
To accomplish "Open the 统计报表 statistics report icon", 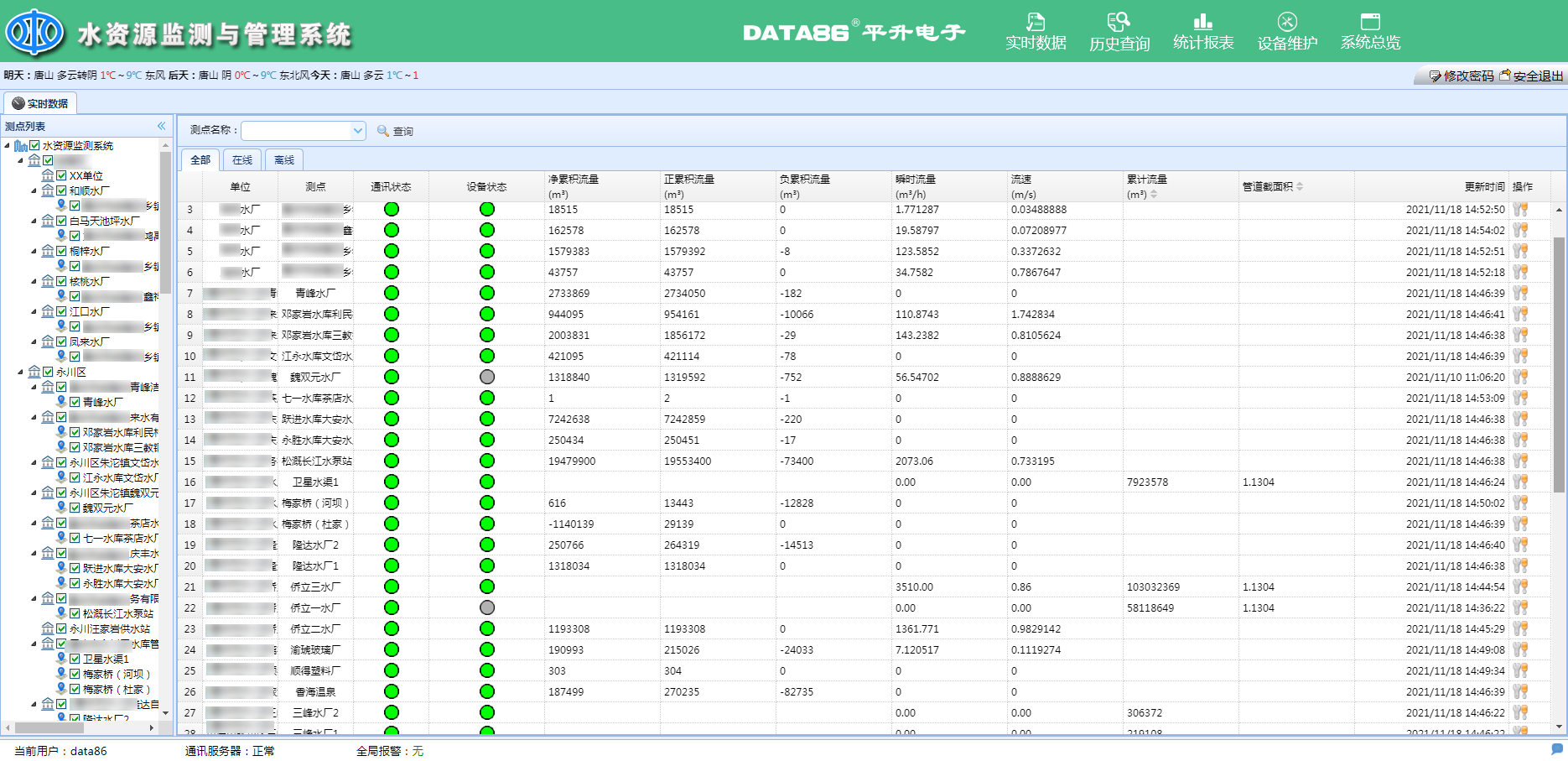I will pyautogui.click(x=1202, y=23).
